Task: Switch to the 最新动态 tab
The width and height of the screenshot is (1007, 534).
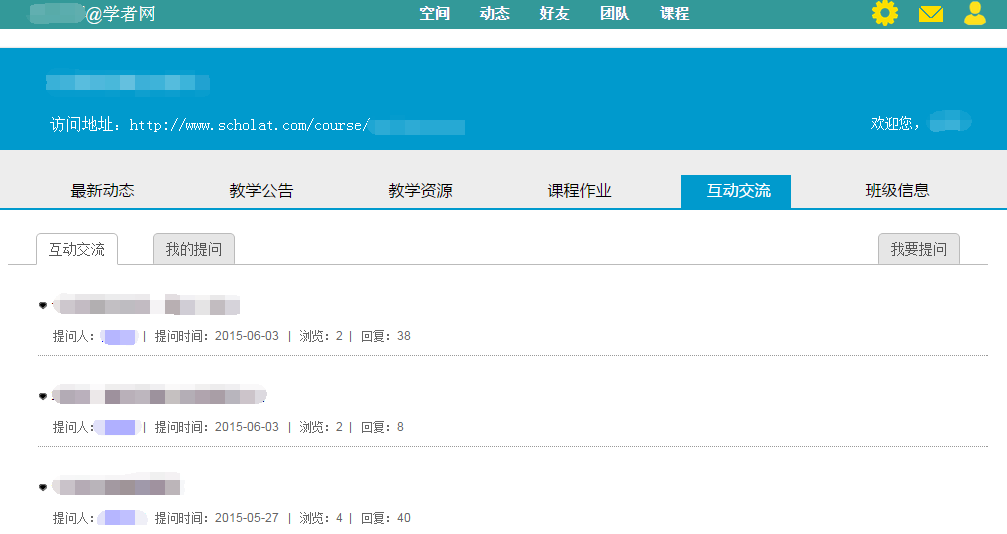Action: (x=102, y=191)
